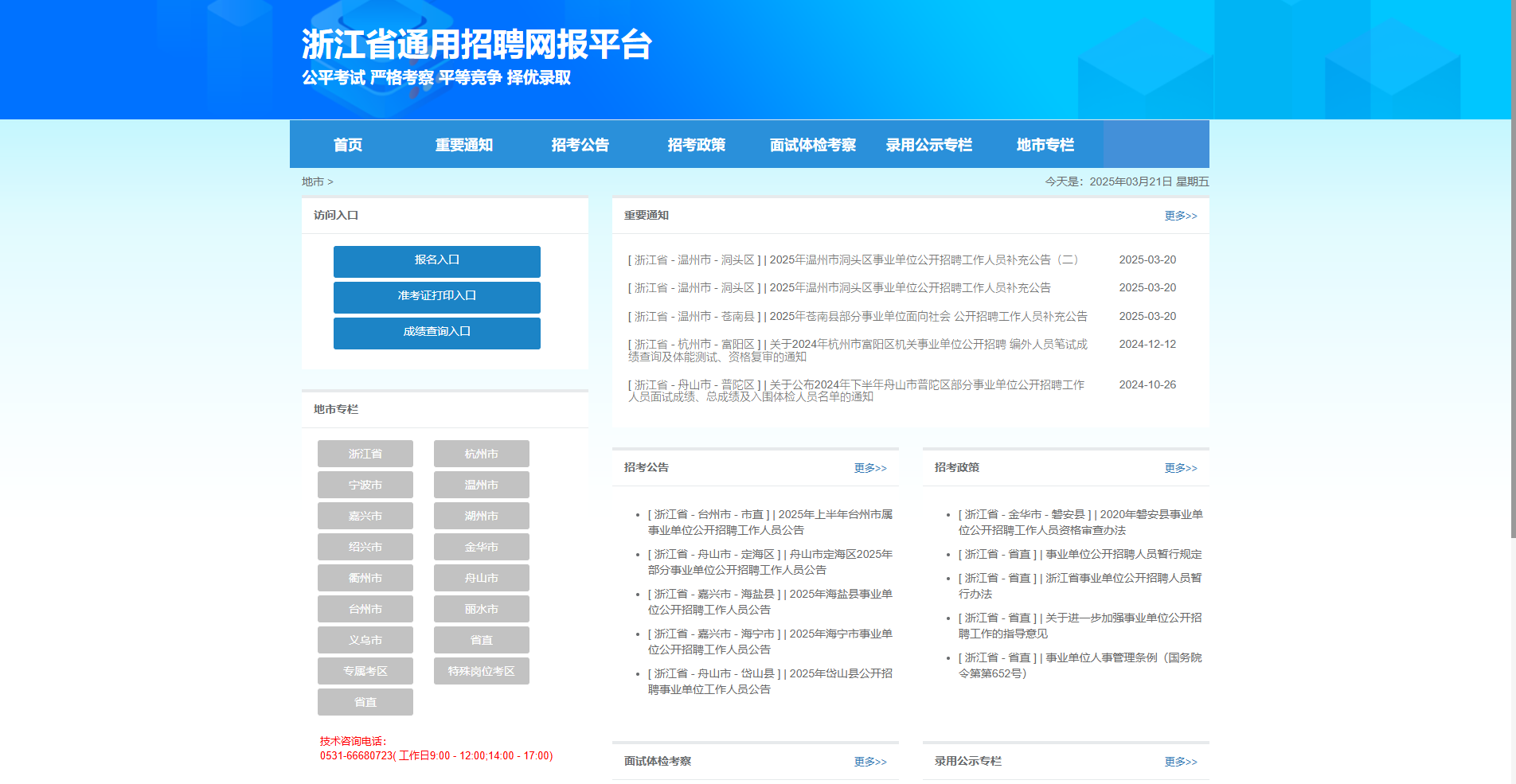Select the 杭州市 city column button
This screenshot has height=784, width=1516.
(481, 453)
